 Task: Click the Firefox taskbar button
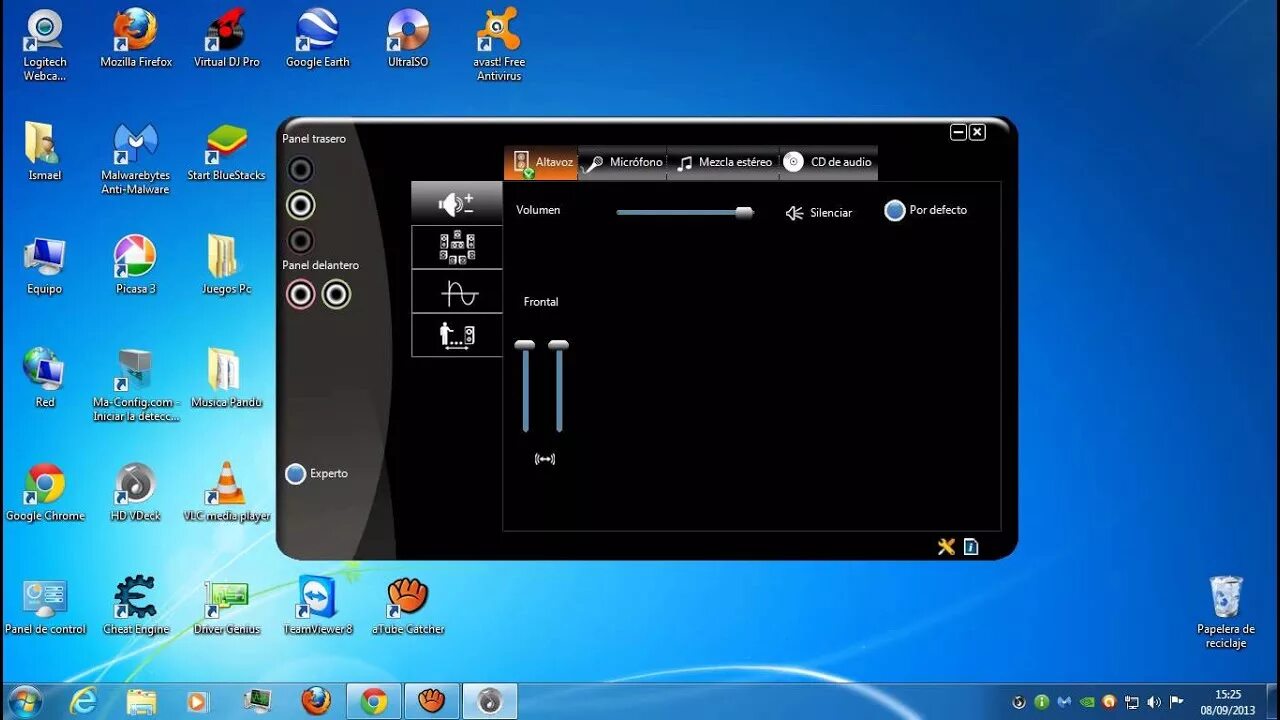point(316,701)
